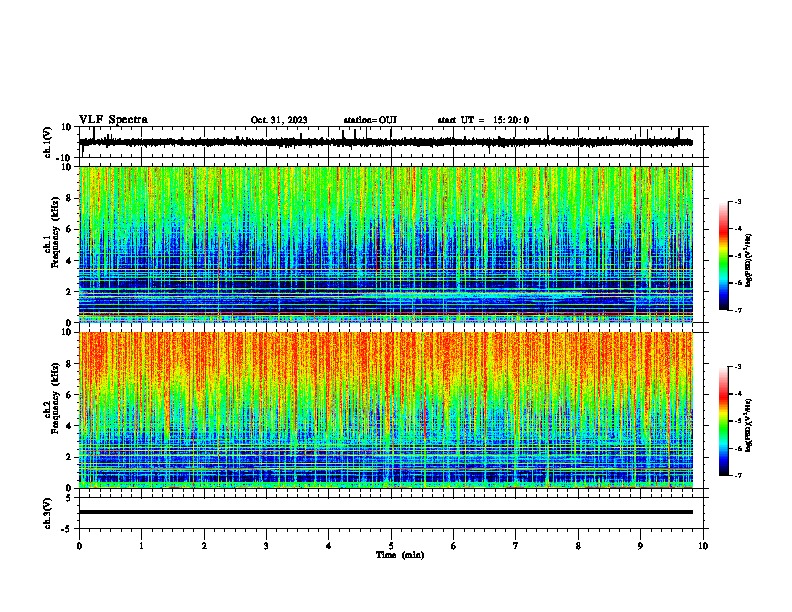
Task: Click time axis tick label "9"
Action: pos(640,546)
